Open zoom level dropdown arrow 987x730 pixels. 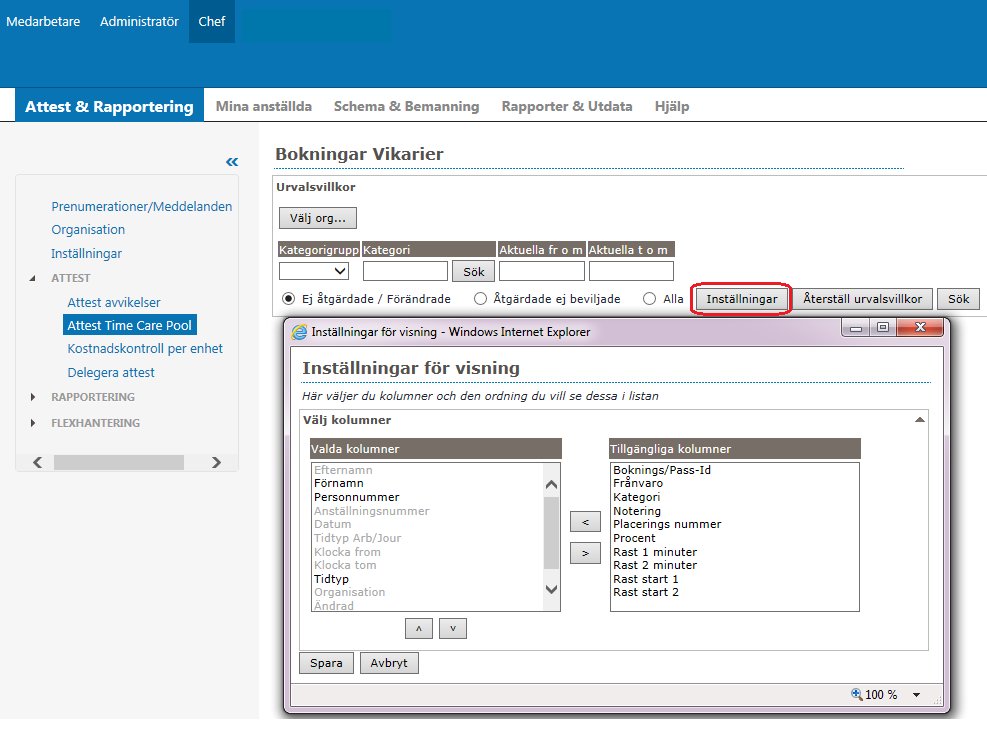click(x=916, y=695)
